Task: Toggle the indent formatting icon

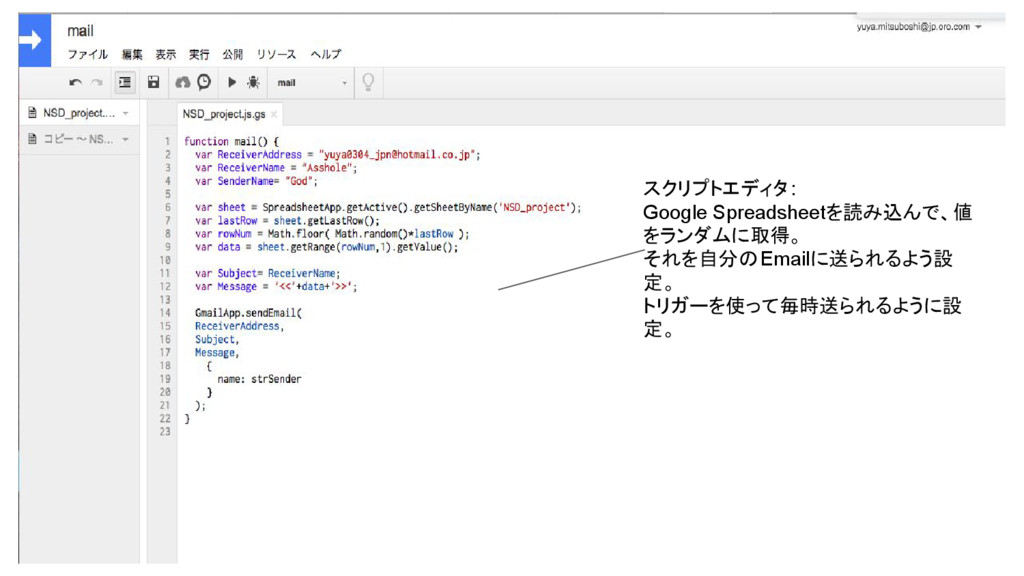Action: coord(124,82)
